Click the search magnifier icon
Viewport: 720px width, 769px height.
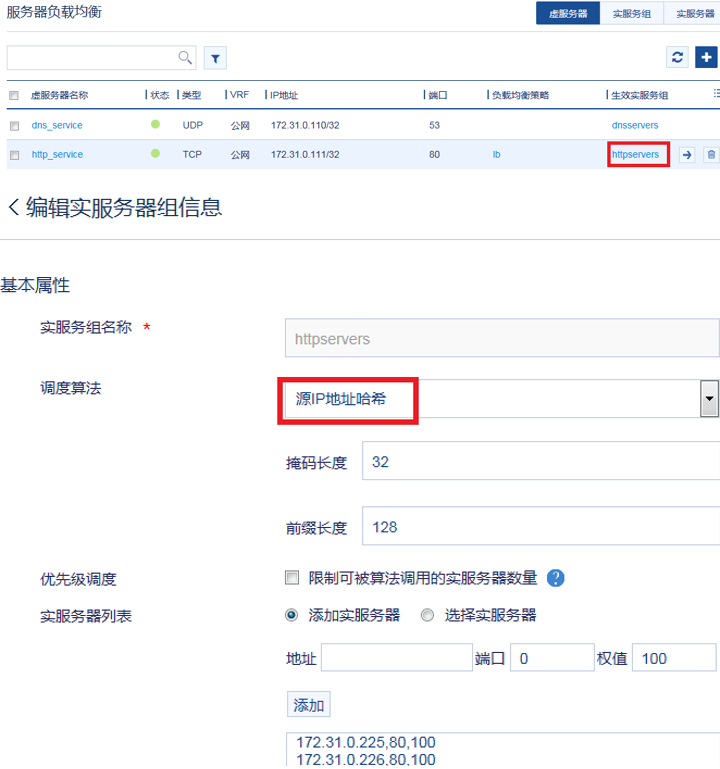tap(185, 58)
